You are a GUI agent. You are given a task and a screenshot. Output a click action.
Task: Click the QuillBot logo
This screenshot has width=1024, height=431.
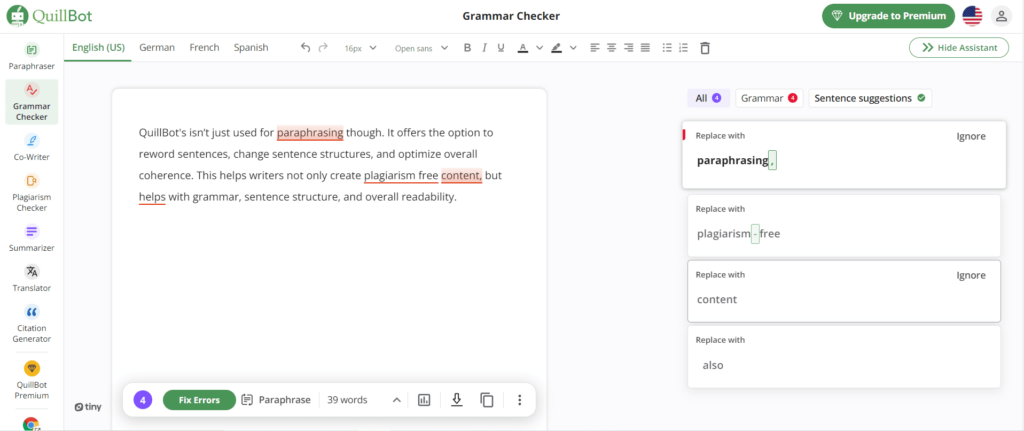47,16
